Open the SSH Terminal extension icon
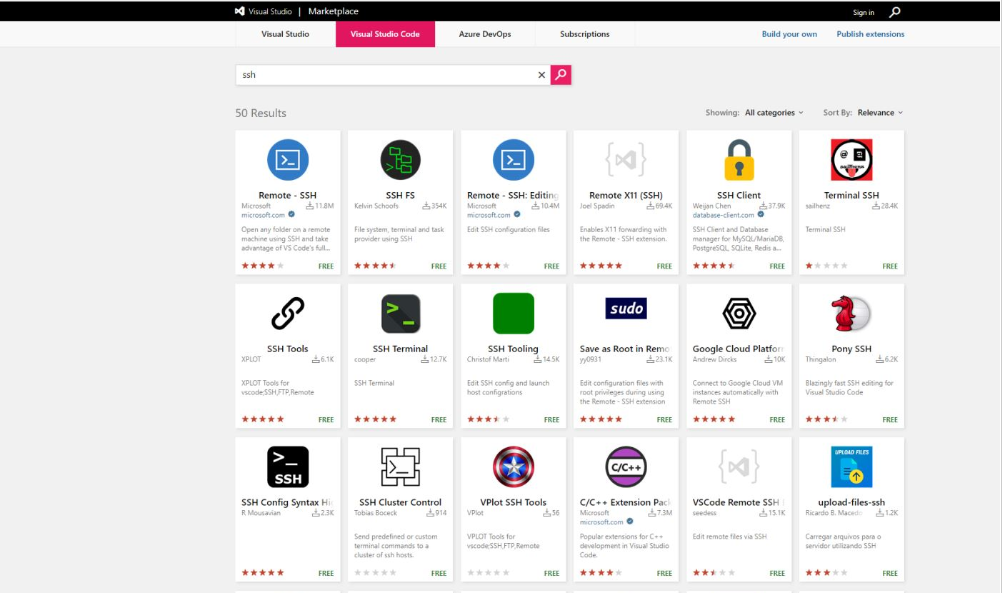 click(400, 313)
